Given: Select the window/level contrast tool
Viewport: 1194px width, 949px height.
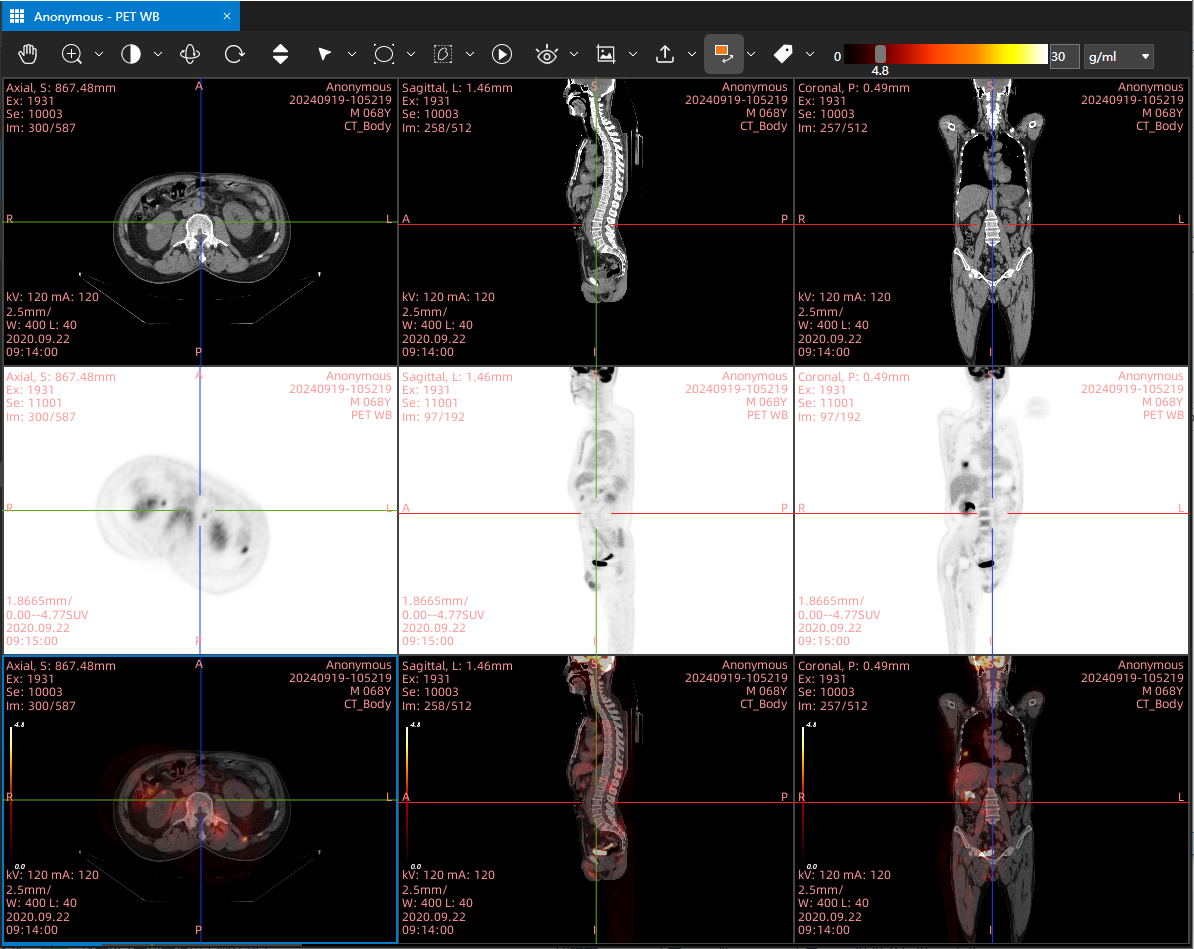Looking at the screenshot, I should coord(131,54).
